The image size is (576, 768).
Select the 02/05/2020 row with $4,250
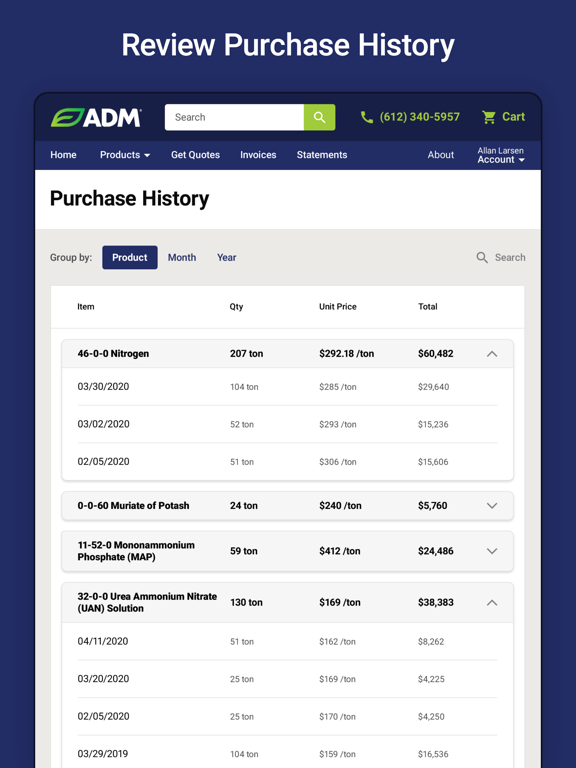coord(288,717)
